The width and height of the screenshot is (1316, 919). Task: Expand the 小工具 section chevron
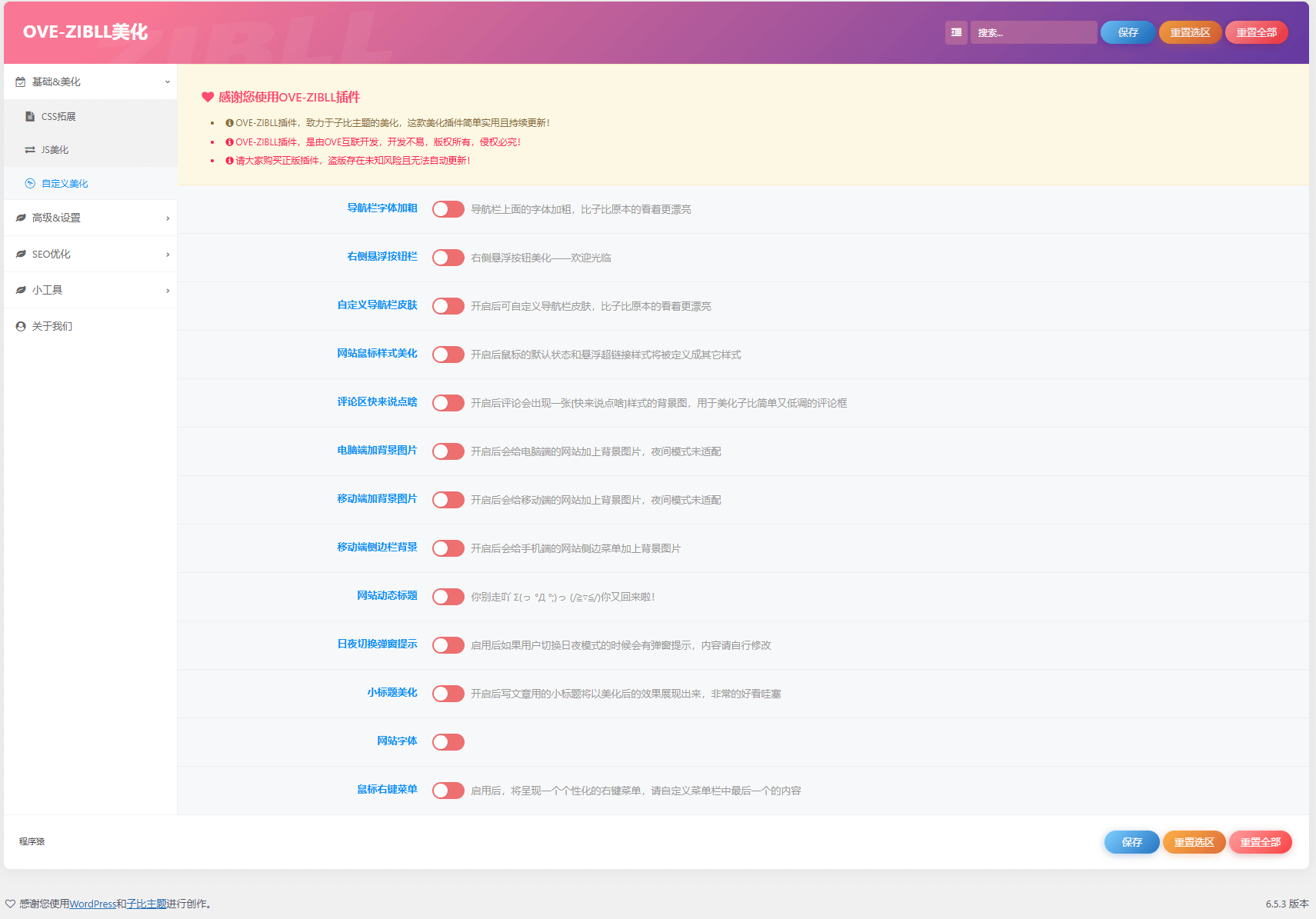click(168, 291)
